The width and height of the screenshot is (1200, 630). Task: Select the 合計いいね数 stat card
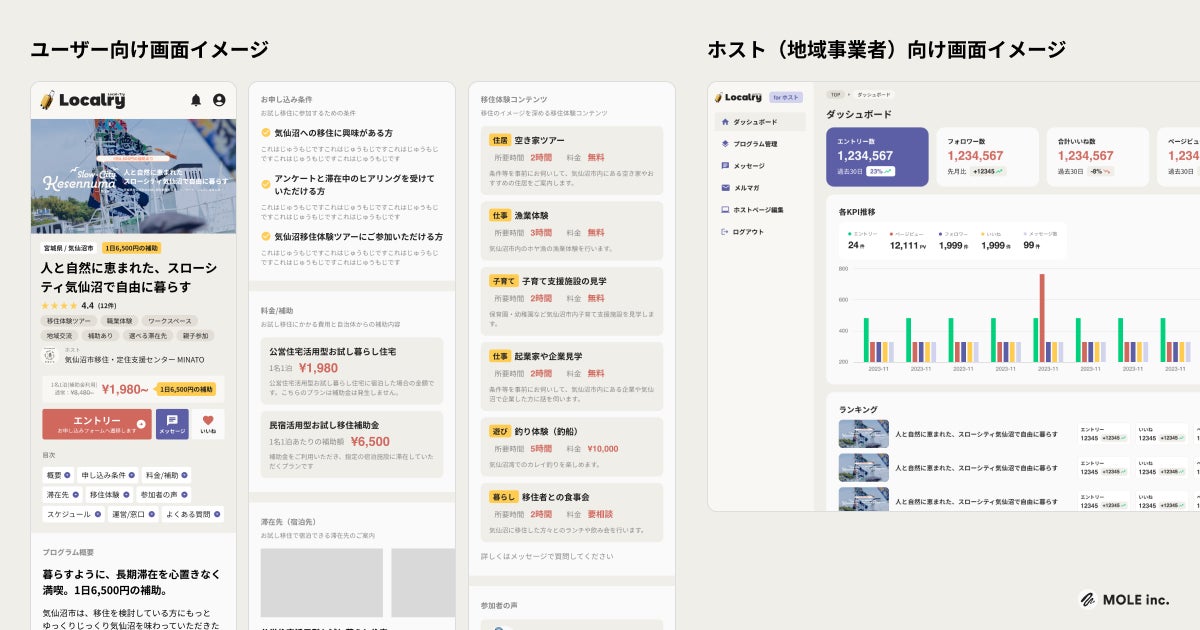coord(1097,157)
